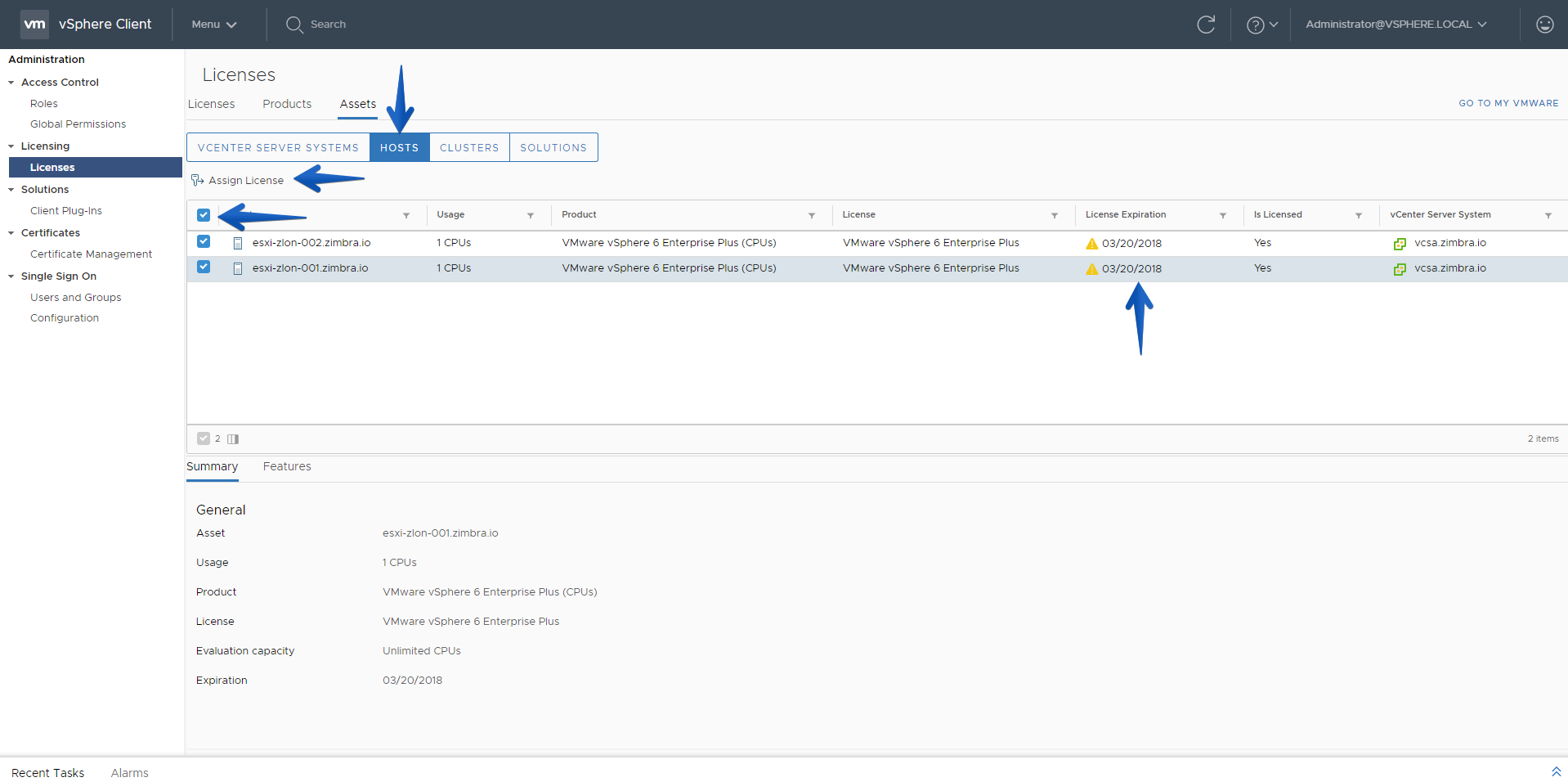This screenshot has height=782, width=1568.
Task: Filter the License Expiration column
Action: point(1223,215)
